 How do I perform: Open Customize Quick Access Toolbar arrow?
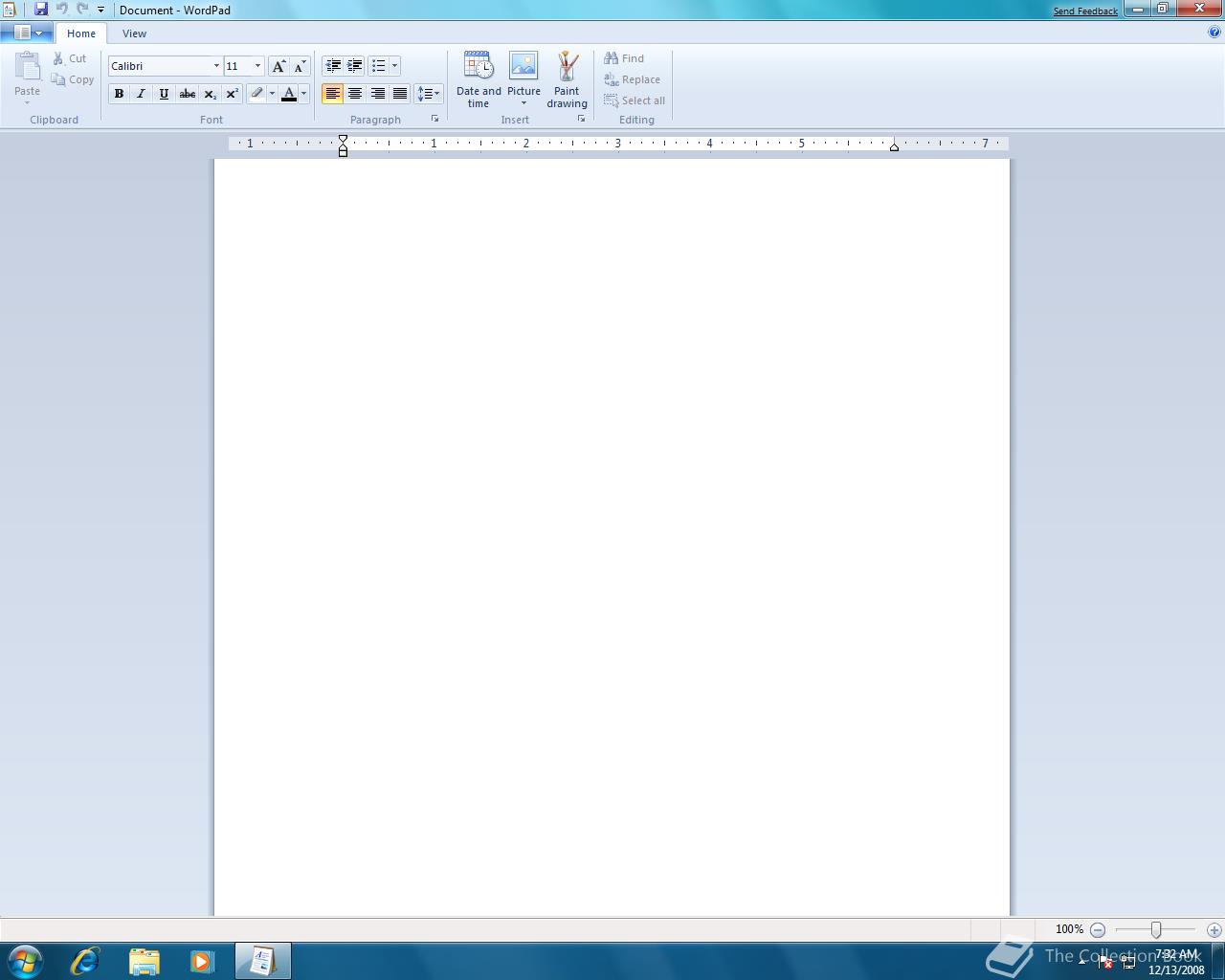coord(100,10)
